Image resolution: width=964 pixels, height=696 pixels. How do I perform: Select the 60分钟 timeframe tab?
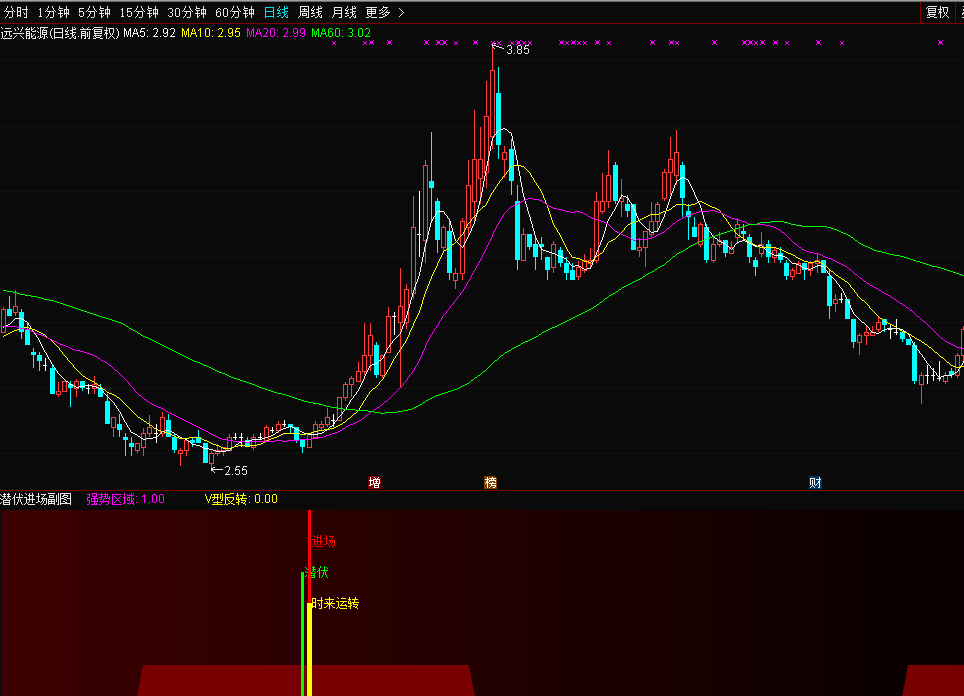[235, 12]
